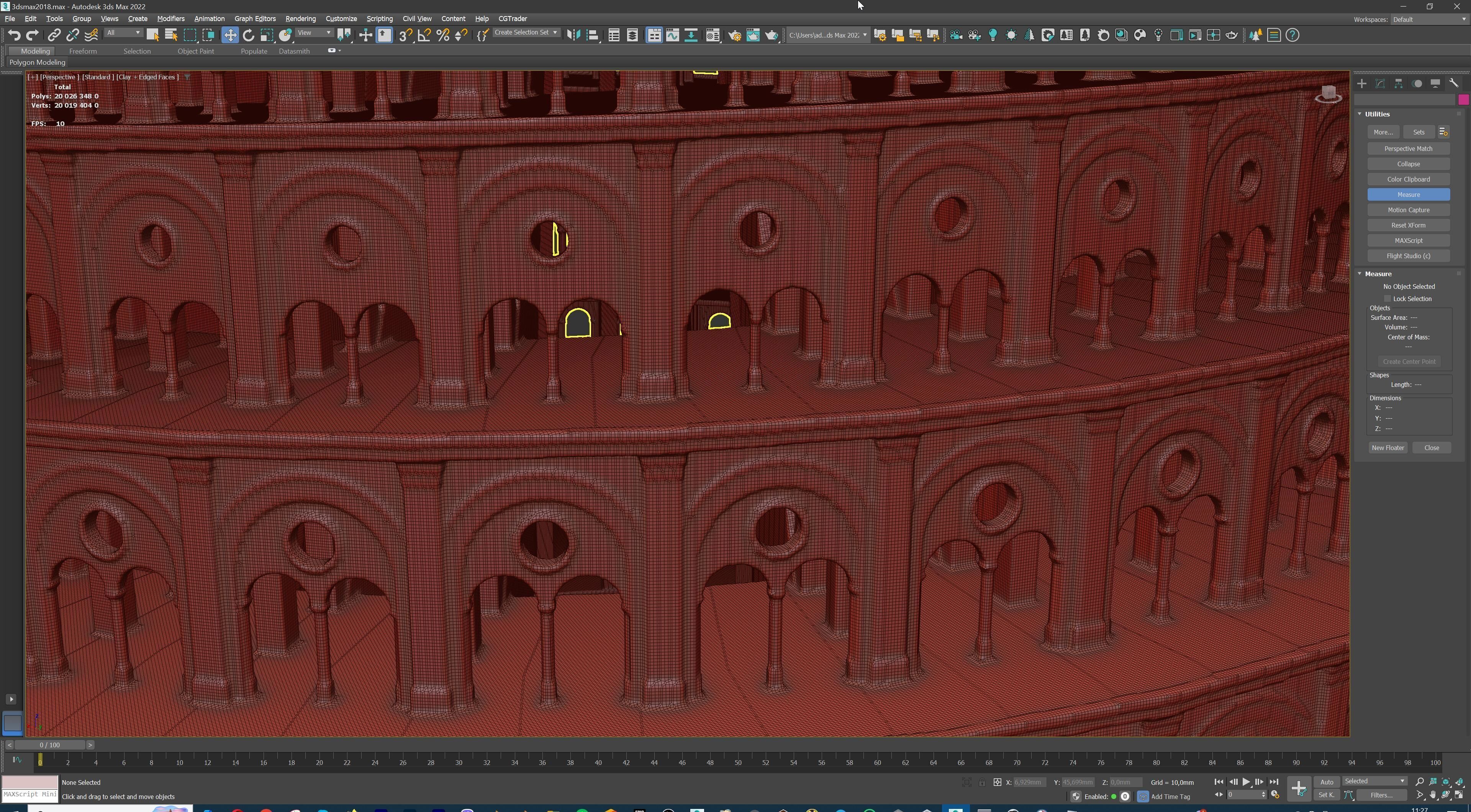Activate the Select and Move tool
This screenshot has width=1471, height=812.
pyautogui.click(x=229, y=35)
